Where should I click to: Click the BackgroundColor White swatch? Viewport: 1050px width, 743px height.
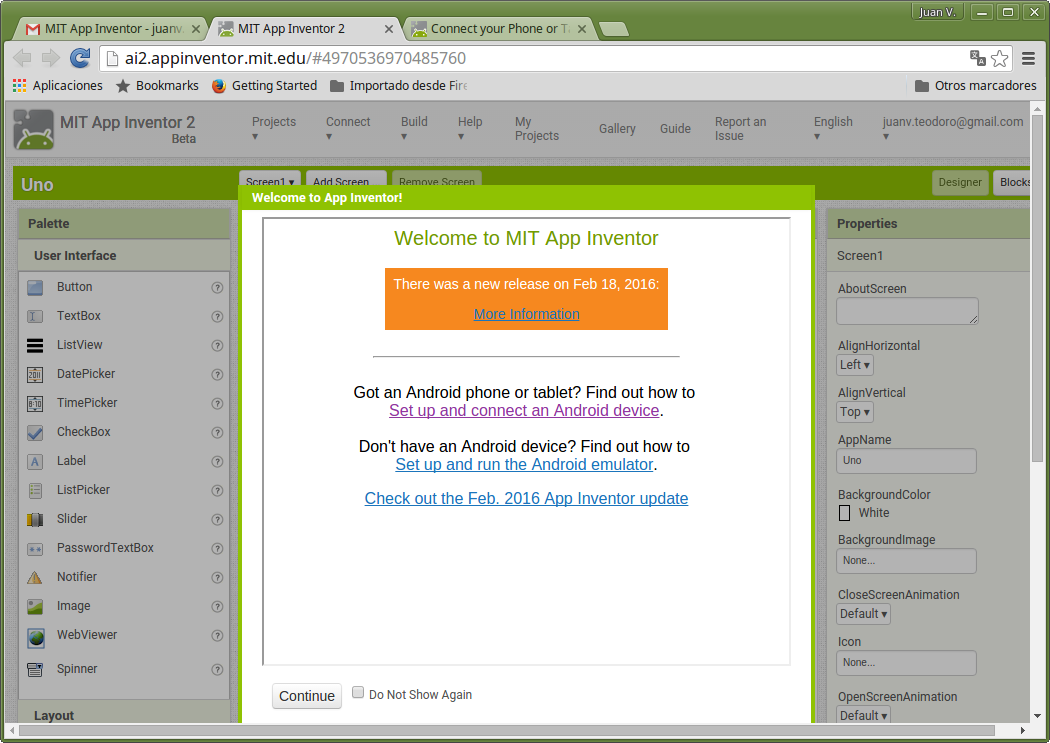pyautogui.click(x=844, y=513)
